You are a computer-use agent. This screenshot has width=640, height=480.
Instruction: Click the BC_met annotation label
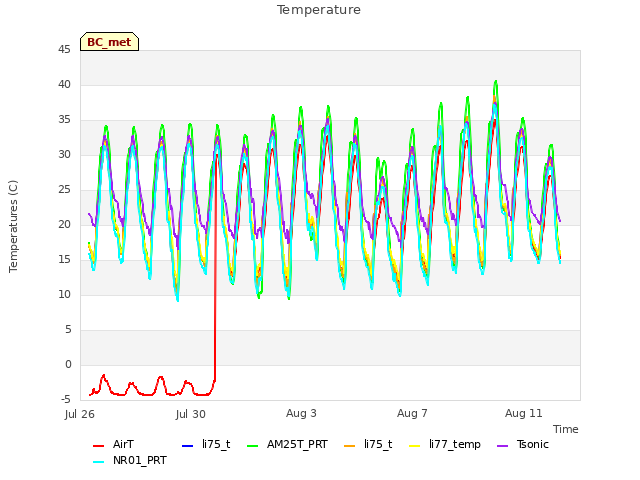(x=109, y=42)
